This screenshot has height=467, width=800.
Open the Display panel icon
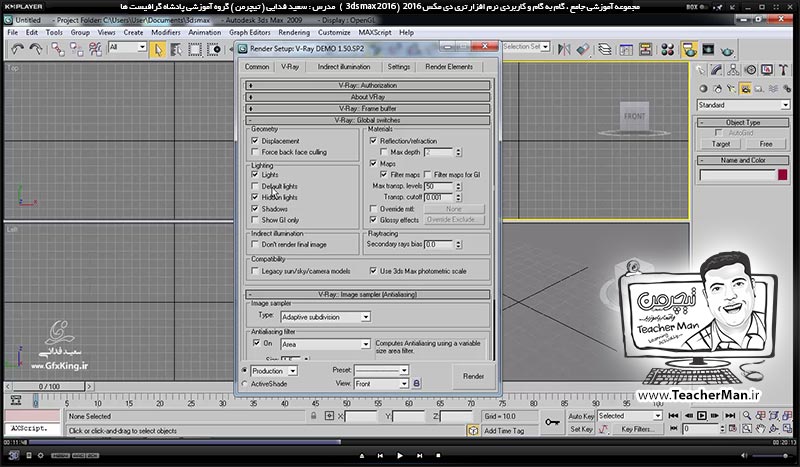(767, 70)
